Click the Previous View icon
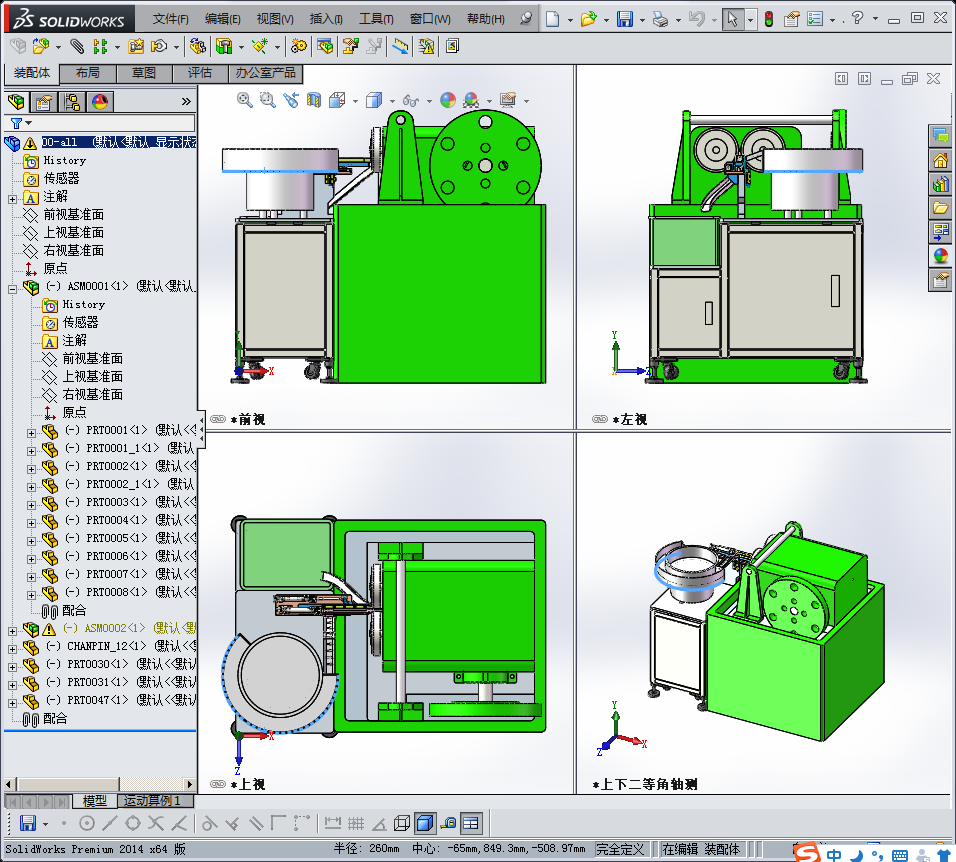The width and height of the screenshot is (956, 862). point(291,100)
